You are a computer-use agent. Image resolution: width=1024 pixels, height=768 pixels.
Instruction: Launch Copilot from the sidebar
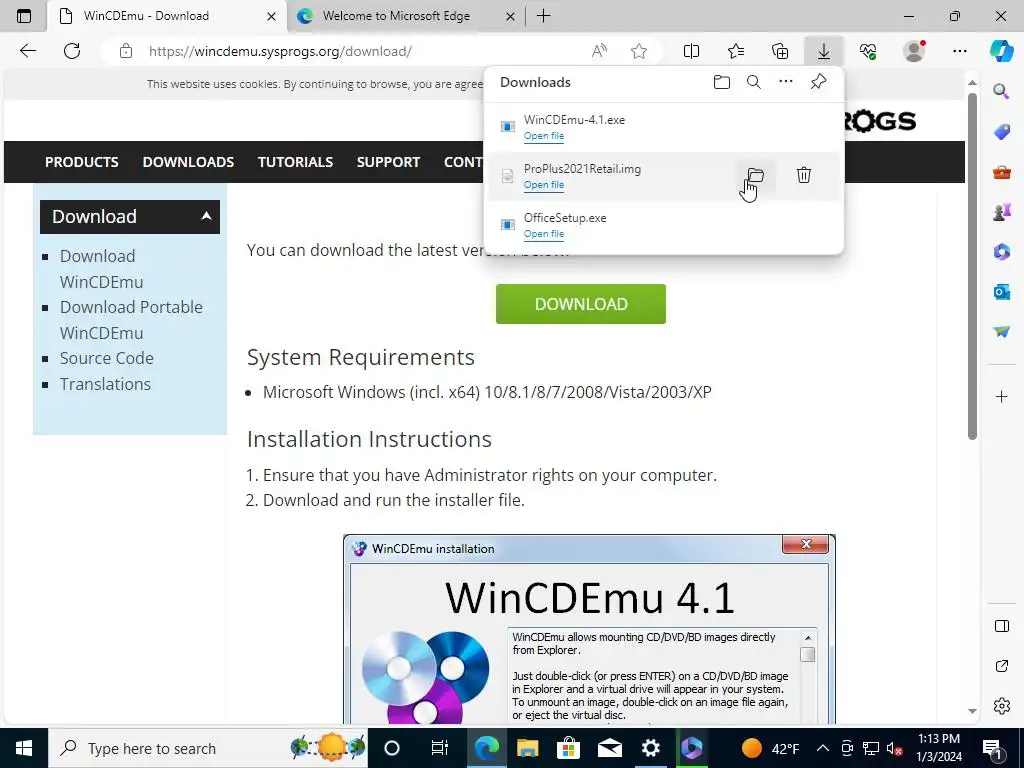pyautogui.click(x=1001, y=50)
